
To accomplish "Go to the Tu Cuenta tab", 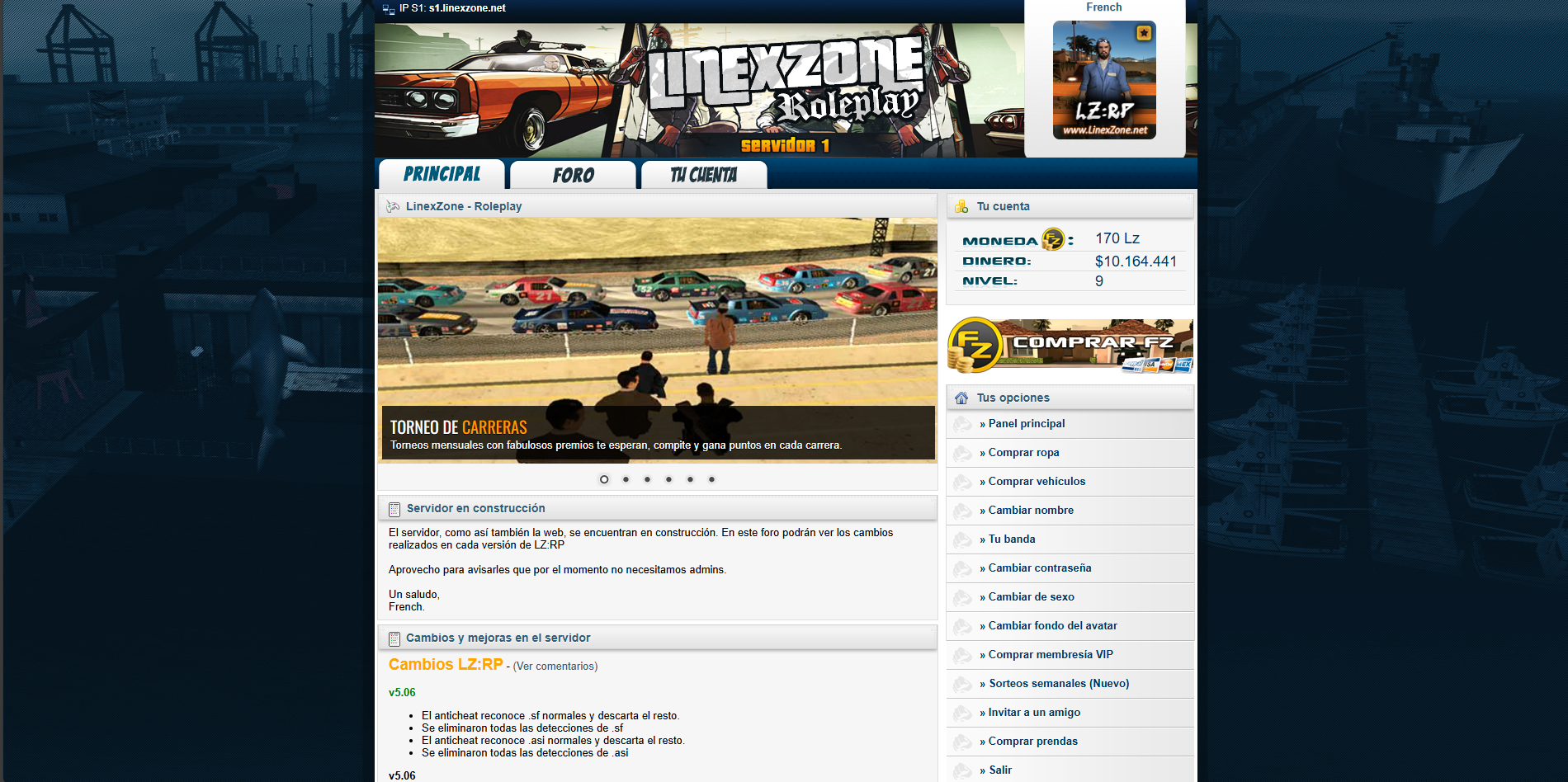I will (x=704, y=175).
